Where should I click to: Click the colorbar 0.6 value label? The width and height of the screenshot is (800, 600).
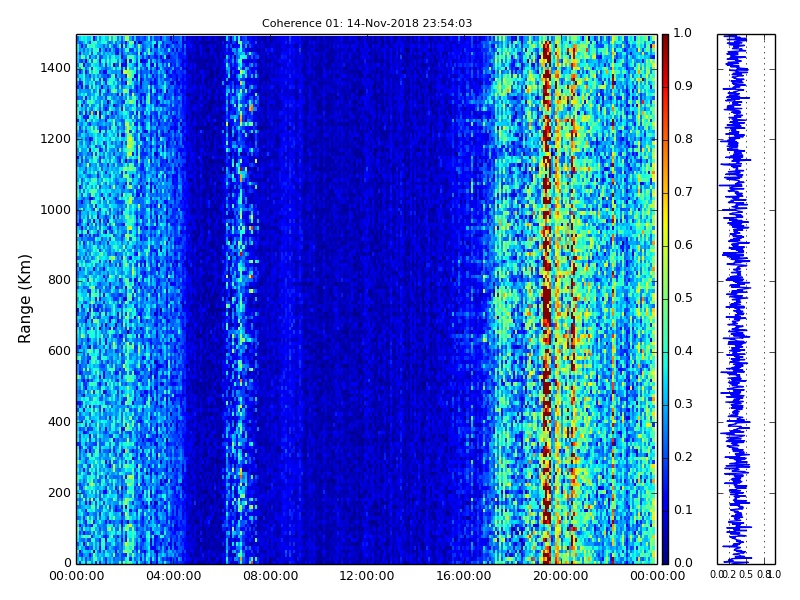[x=683, y=245]
